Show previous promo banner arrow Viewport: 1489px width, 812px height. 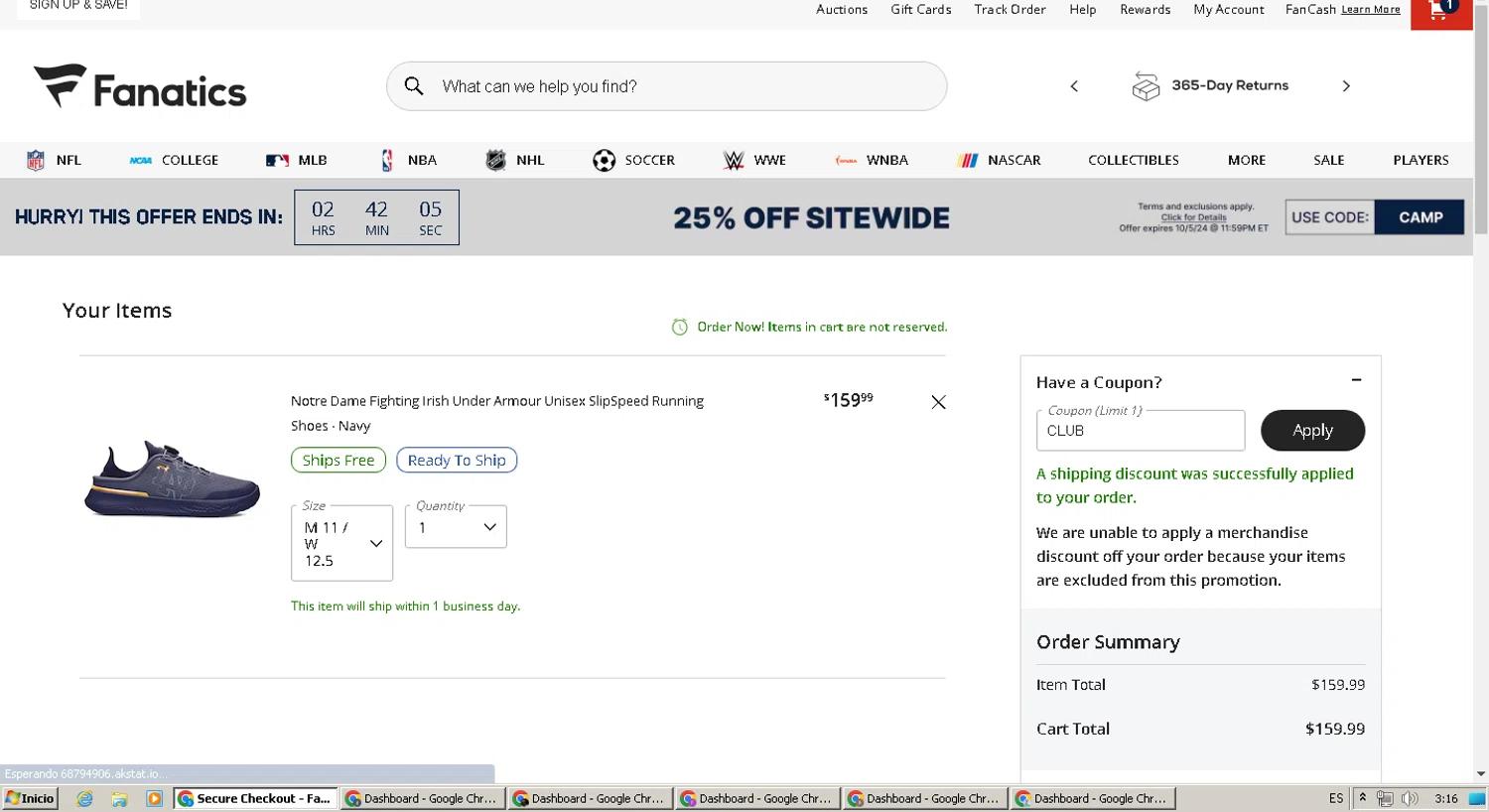point(1074,86)
